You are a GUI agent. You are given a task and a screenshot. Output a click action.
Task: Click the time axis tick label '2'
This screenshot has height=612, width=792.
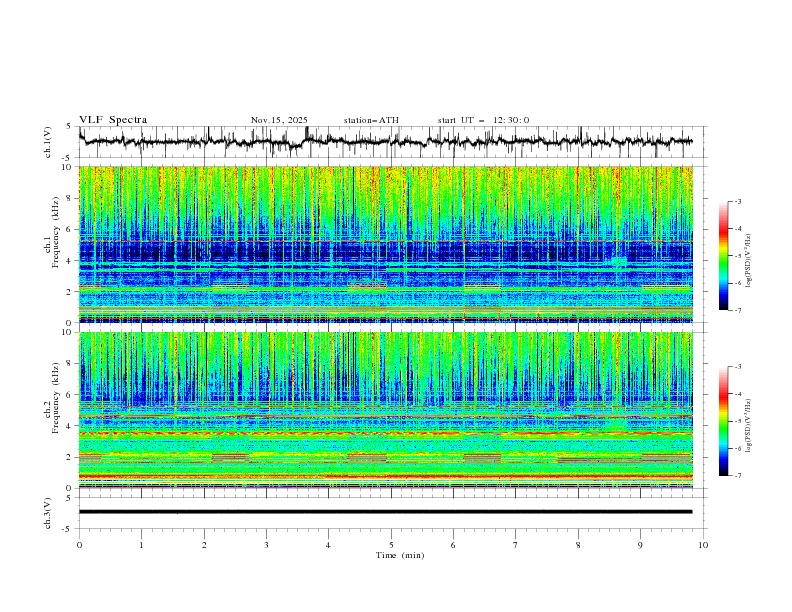point(204,545)
